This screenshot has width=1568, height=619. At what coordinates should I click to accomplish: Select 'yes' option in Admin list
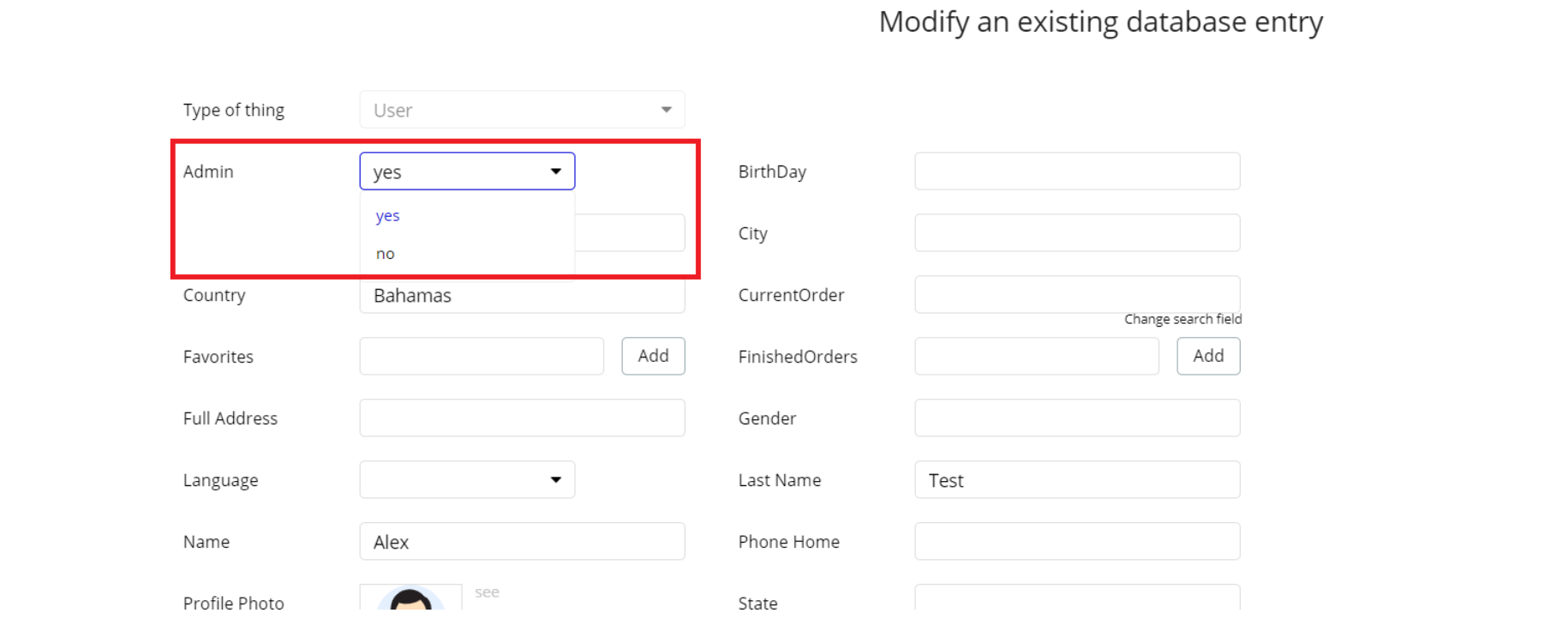[388, 216]
